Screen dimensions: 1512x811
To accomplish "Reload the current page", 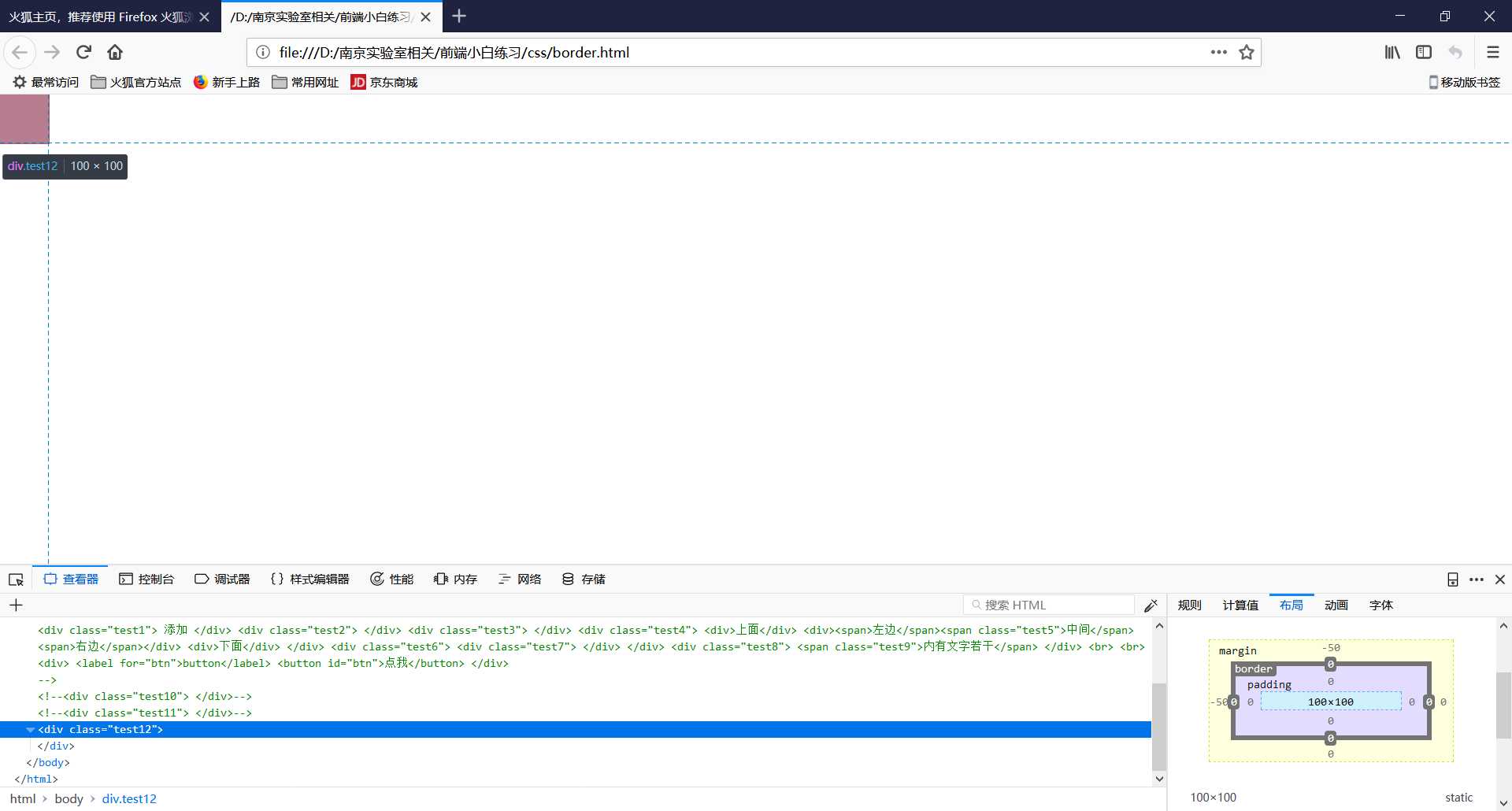I will (83, 52).
